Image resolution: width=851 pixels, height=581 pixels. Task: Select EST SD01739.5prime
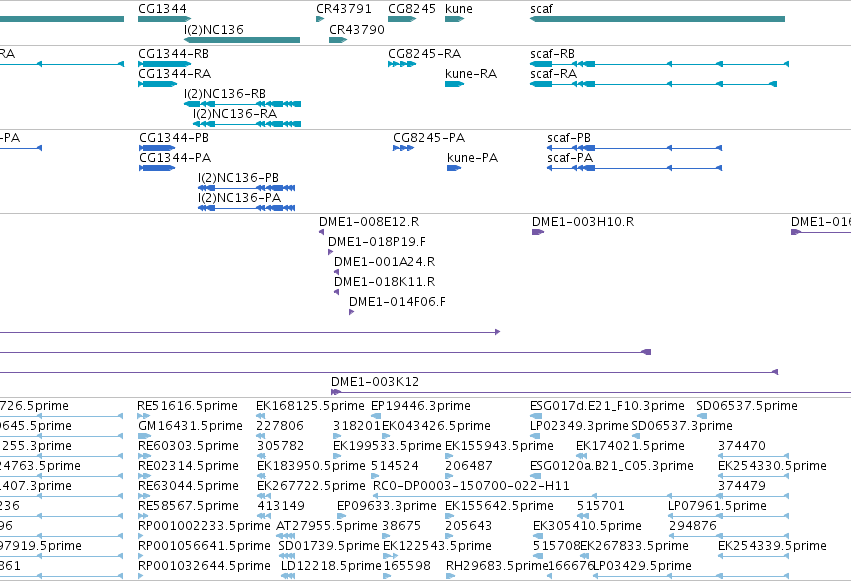329,546
